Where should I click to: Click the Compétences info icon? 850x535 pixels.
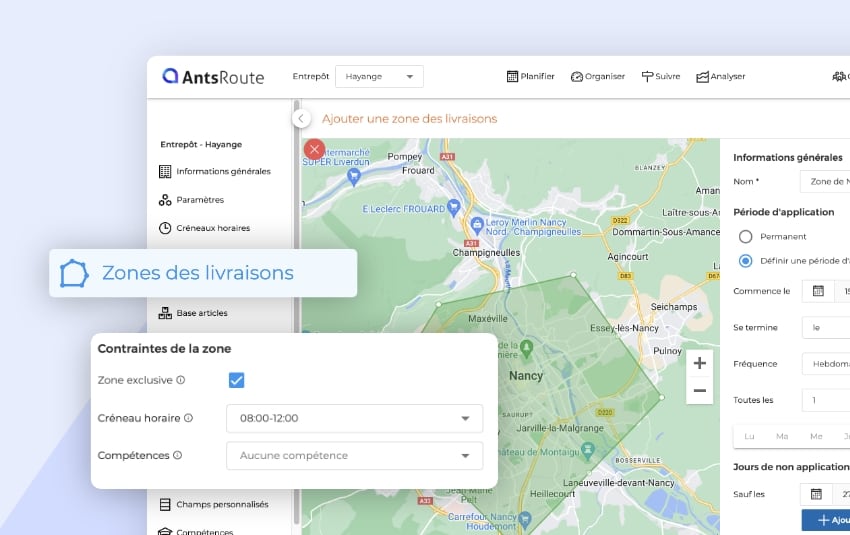[177, 455]
